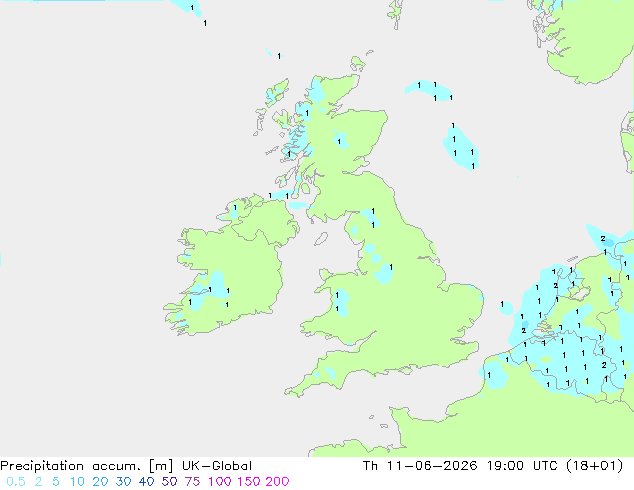Click the legend value 5 in the scale
Screen dimensions: 634x490
(x=56, y=482)
